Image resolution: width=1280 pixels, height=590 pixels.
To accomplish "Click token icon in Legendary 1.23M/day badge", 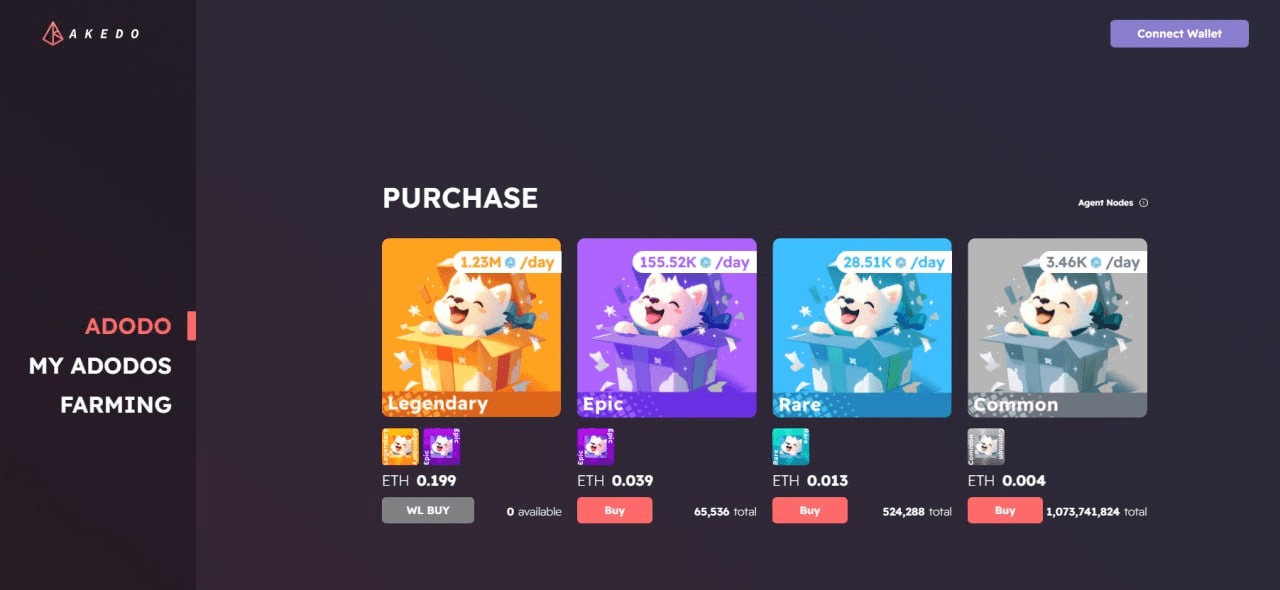I will (510, 262).
